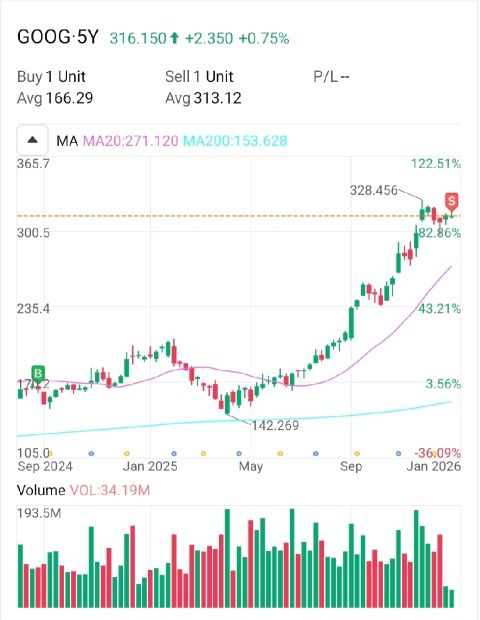Tap the blue event dot under January 2025
480x620 pixels.
click(x=174, y=454)
